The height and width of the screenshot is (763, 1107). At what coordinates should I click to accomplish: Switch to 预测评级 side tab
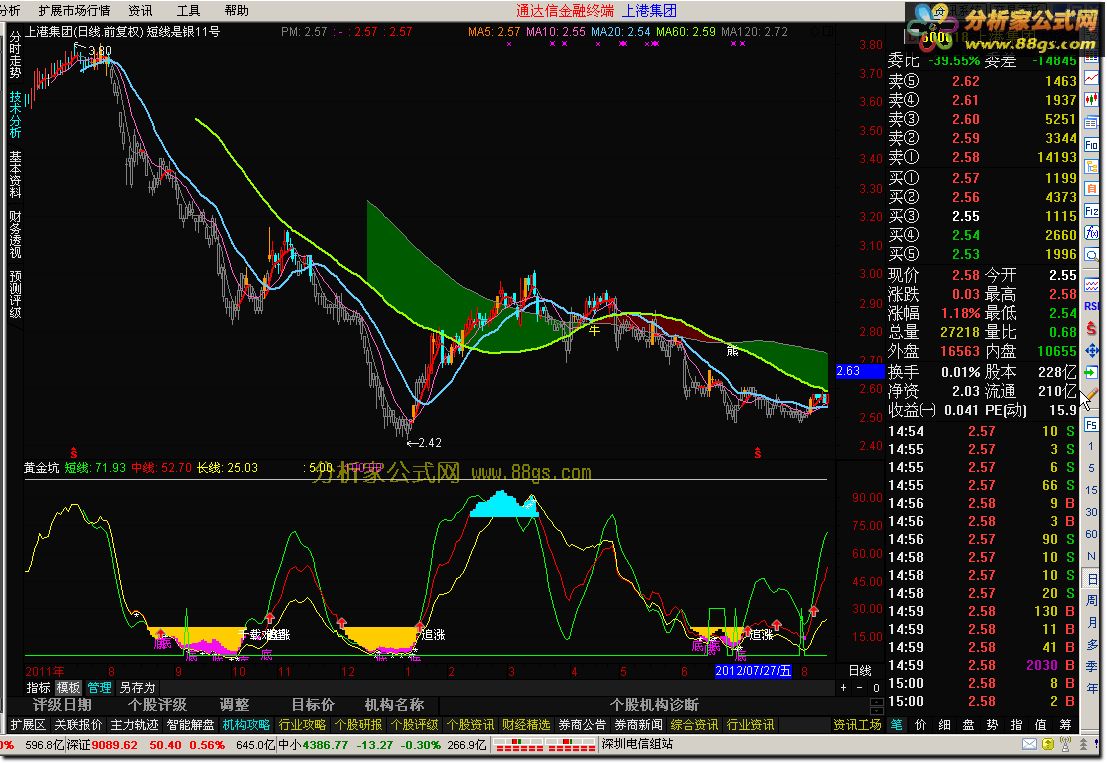click(x=15, y=294)
